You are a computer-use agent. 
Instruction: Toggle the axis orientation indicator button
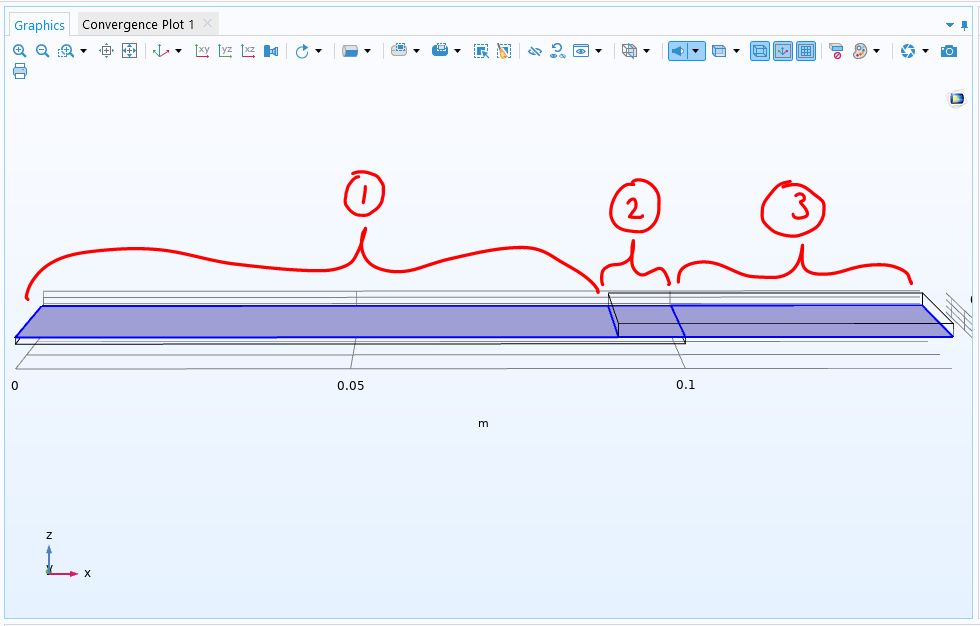[783, 51]
